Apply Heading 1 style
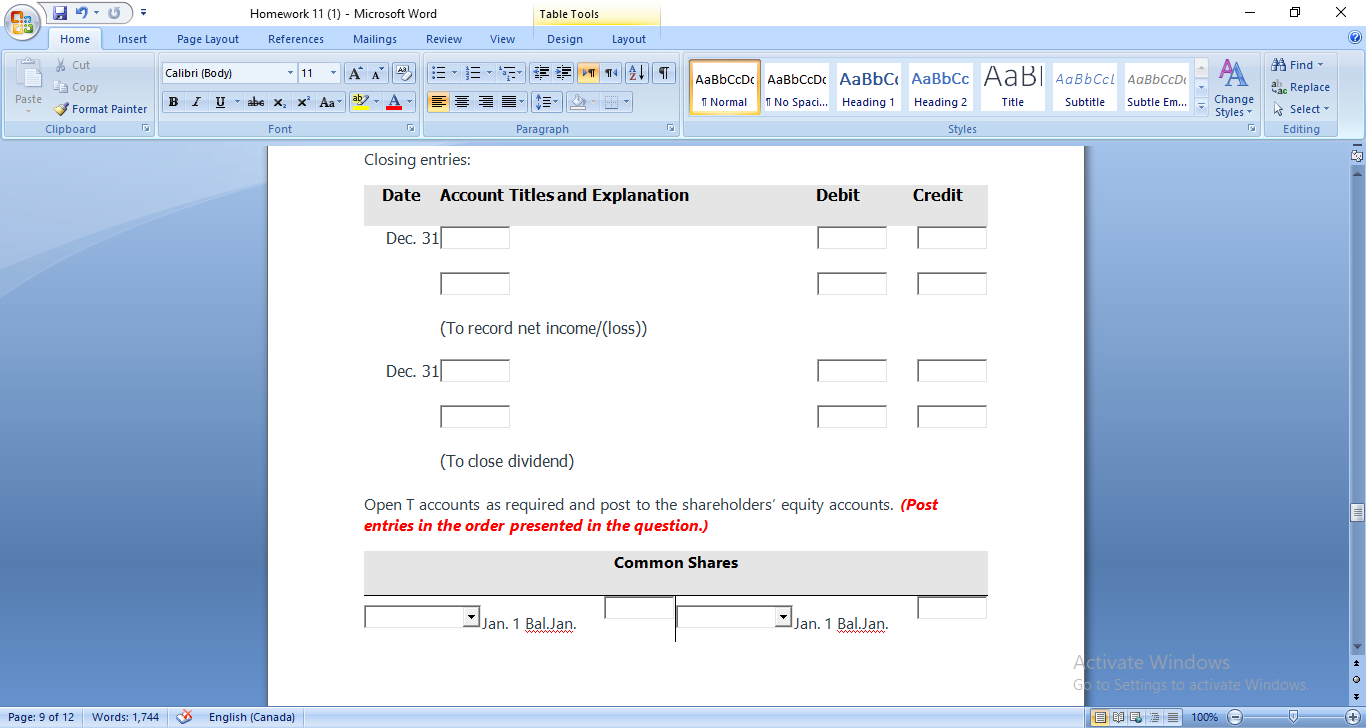1366x728 pixels. pyautogui.click(x=868, y=87)
